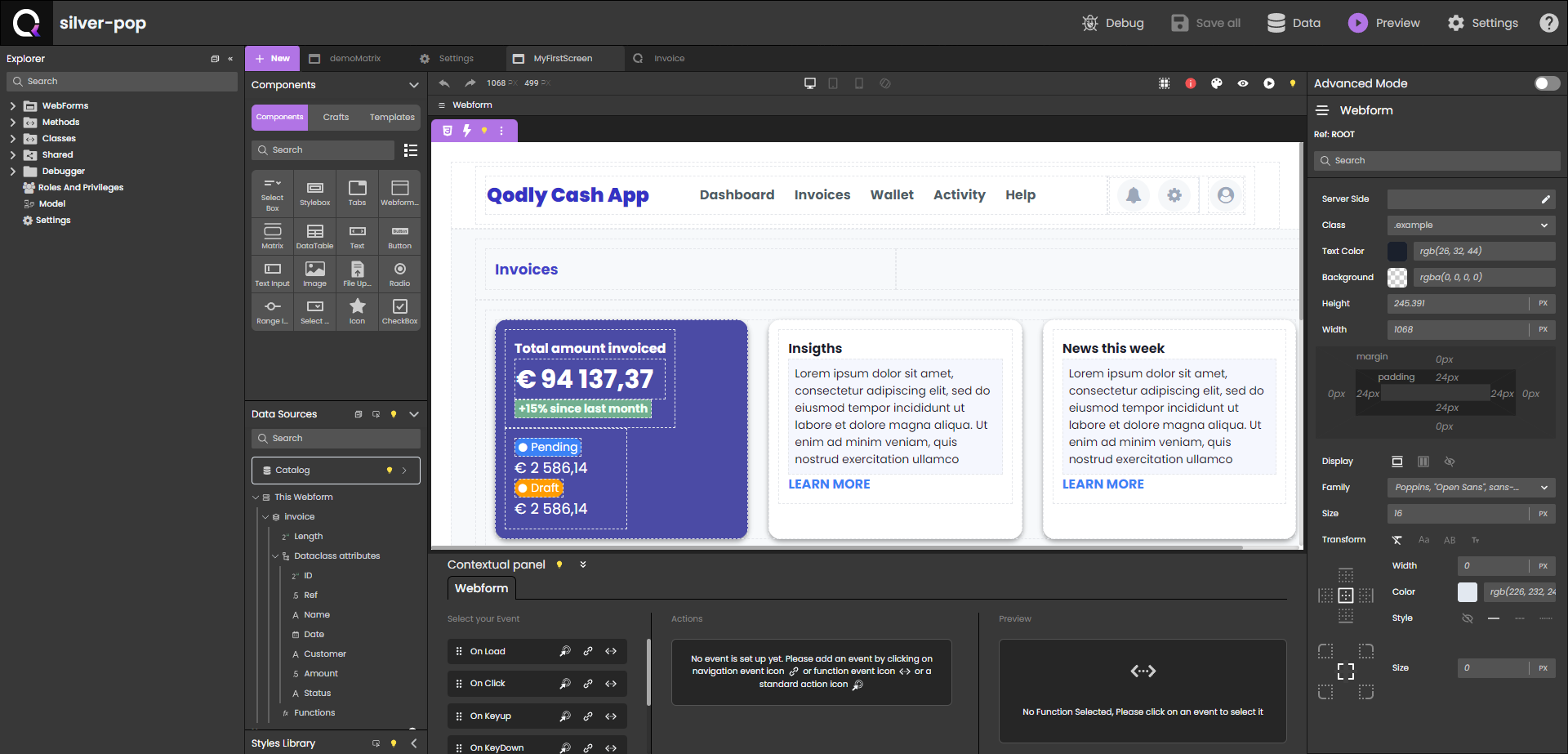Redo the canvas action

(470, 83)
